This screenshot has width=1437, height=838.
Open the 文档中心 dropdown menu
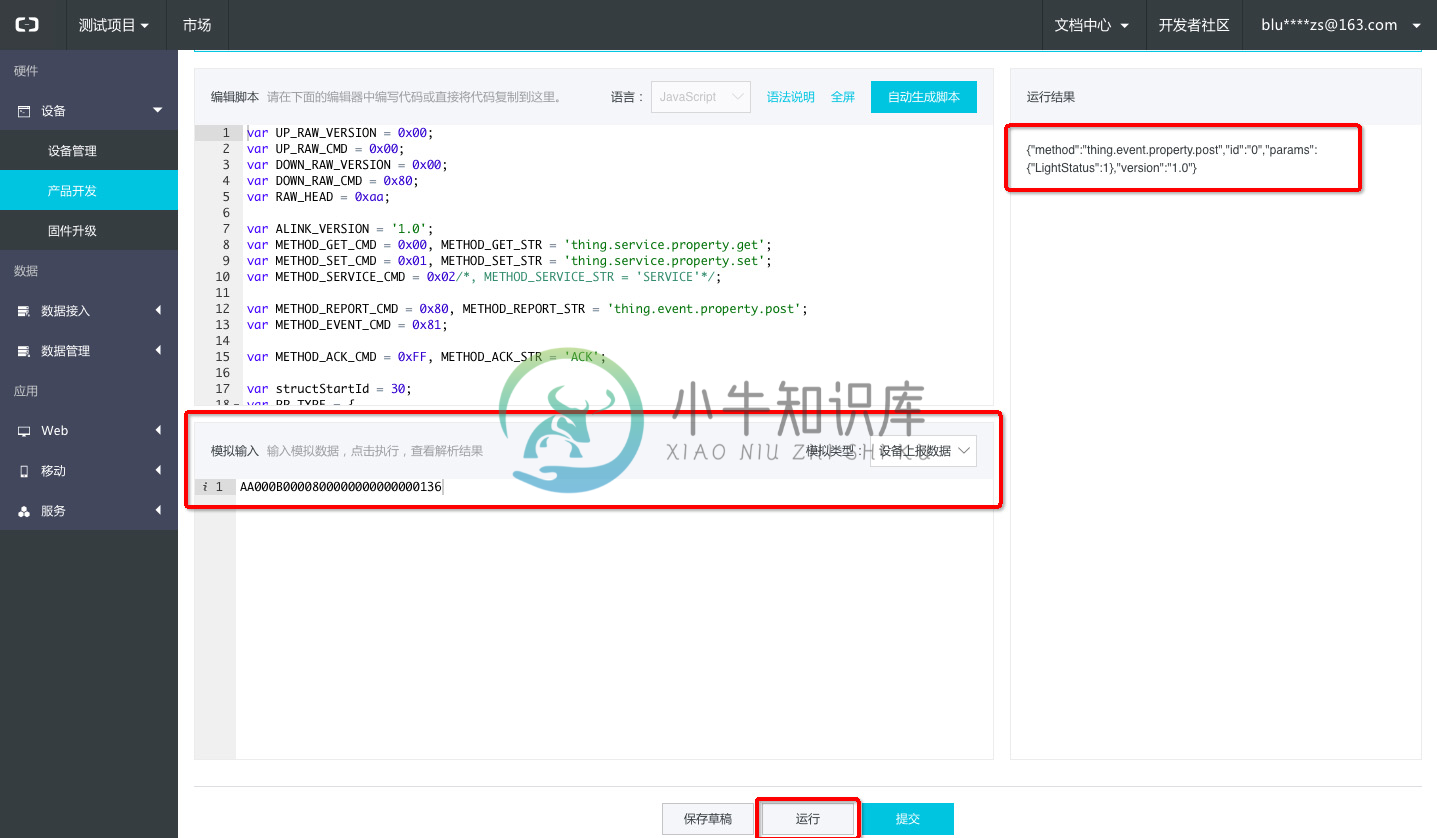click(1092, 25)
